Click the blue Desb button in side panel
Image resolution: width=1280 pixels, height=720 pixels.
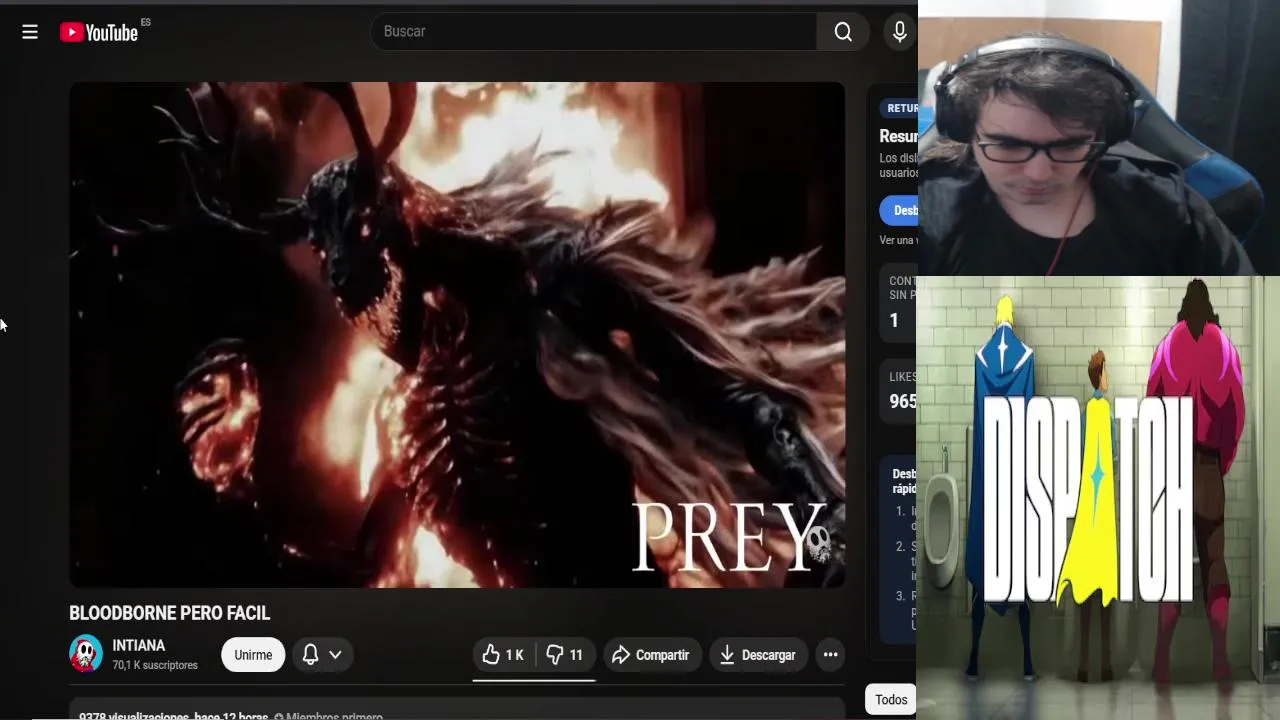899,210
